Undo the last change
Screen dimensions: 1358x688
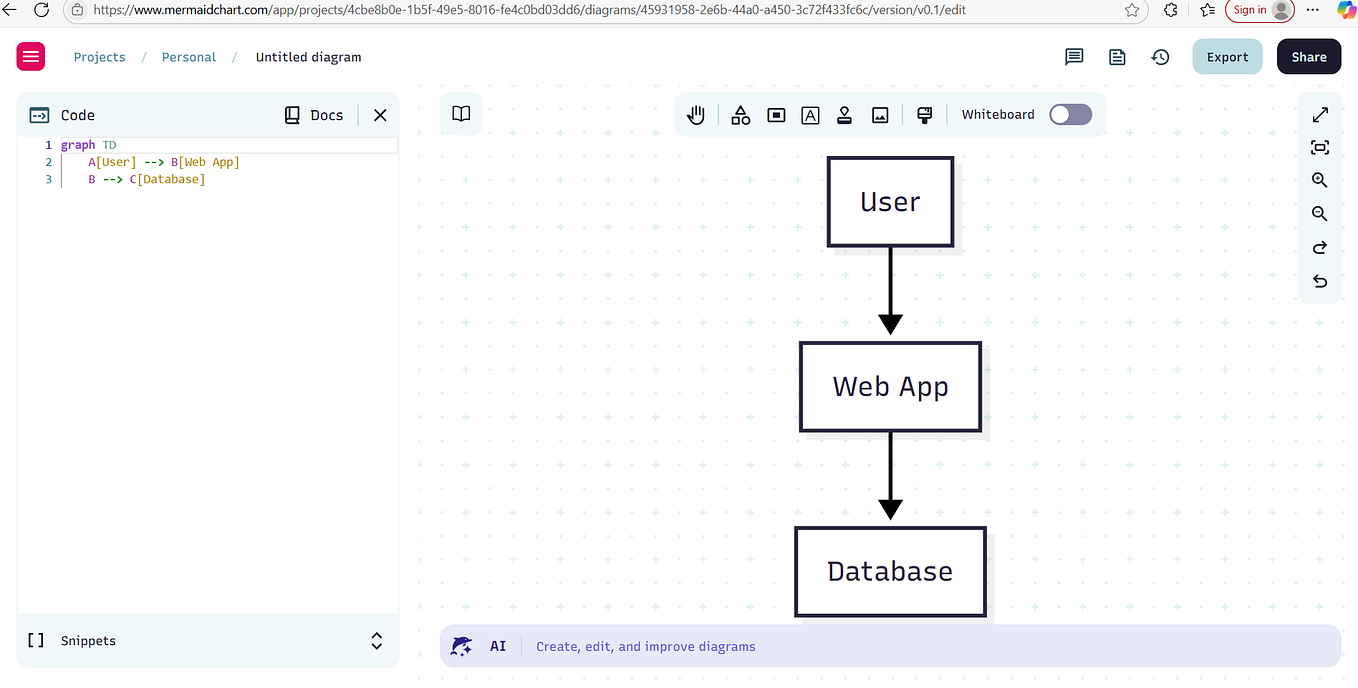[x=1319, y=281]
